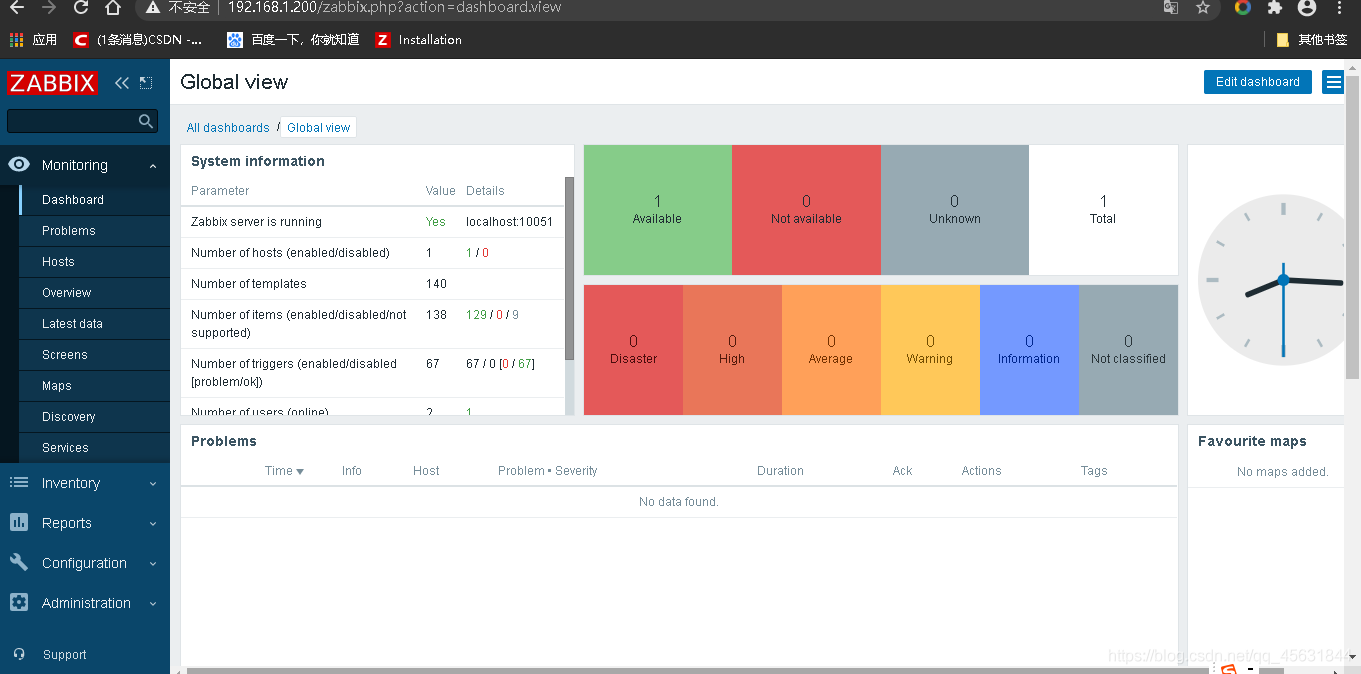The image size is (1361, 674).
Task: Click the Average severity tile
Action: click(831, 350)
